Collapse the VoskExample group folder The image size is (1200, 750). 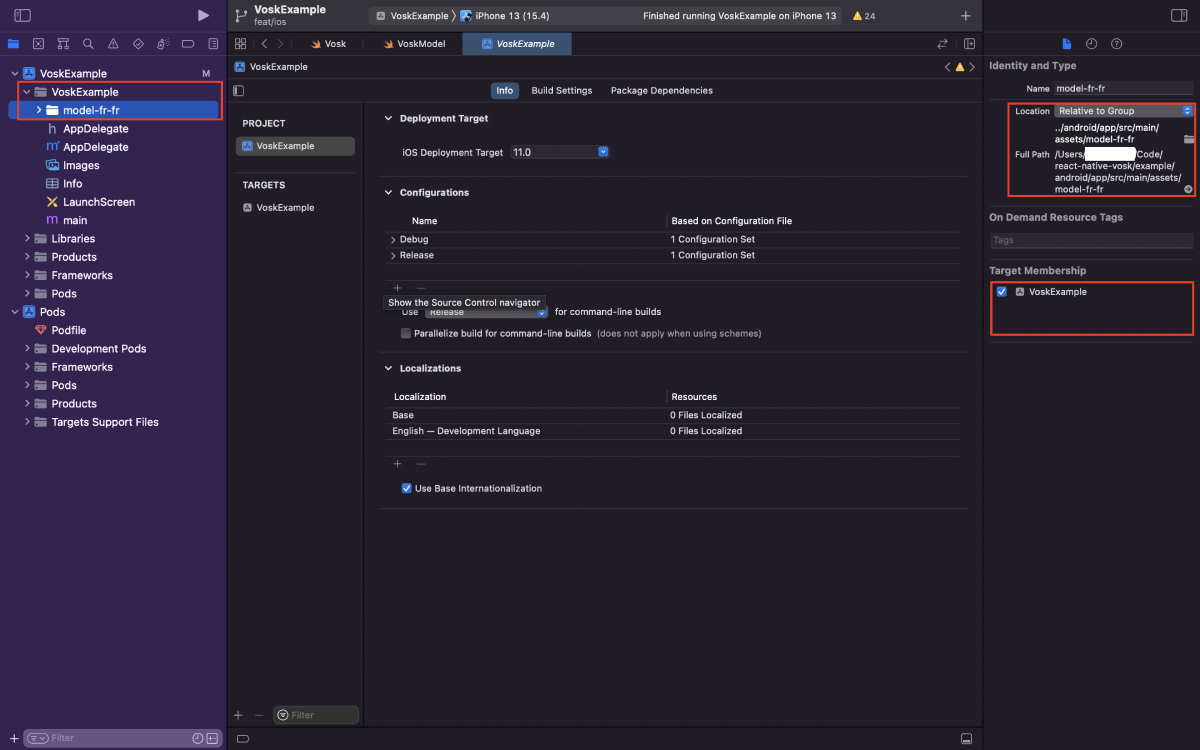click(27, 92)
